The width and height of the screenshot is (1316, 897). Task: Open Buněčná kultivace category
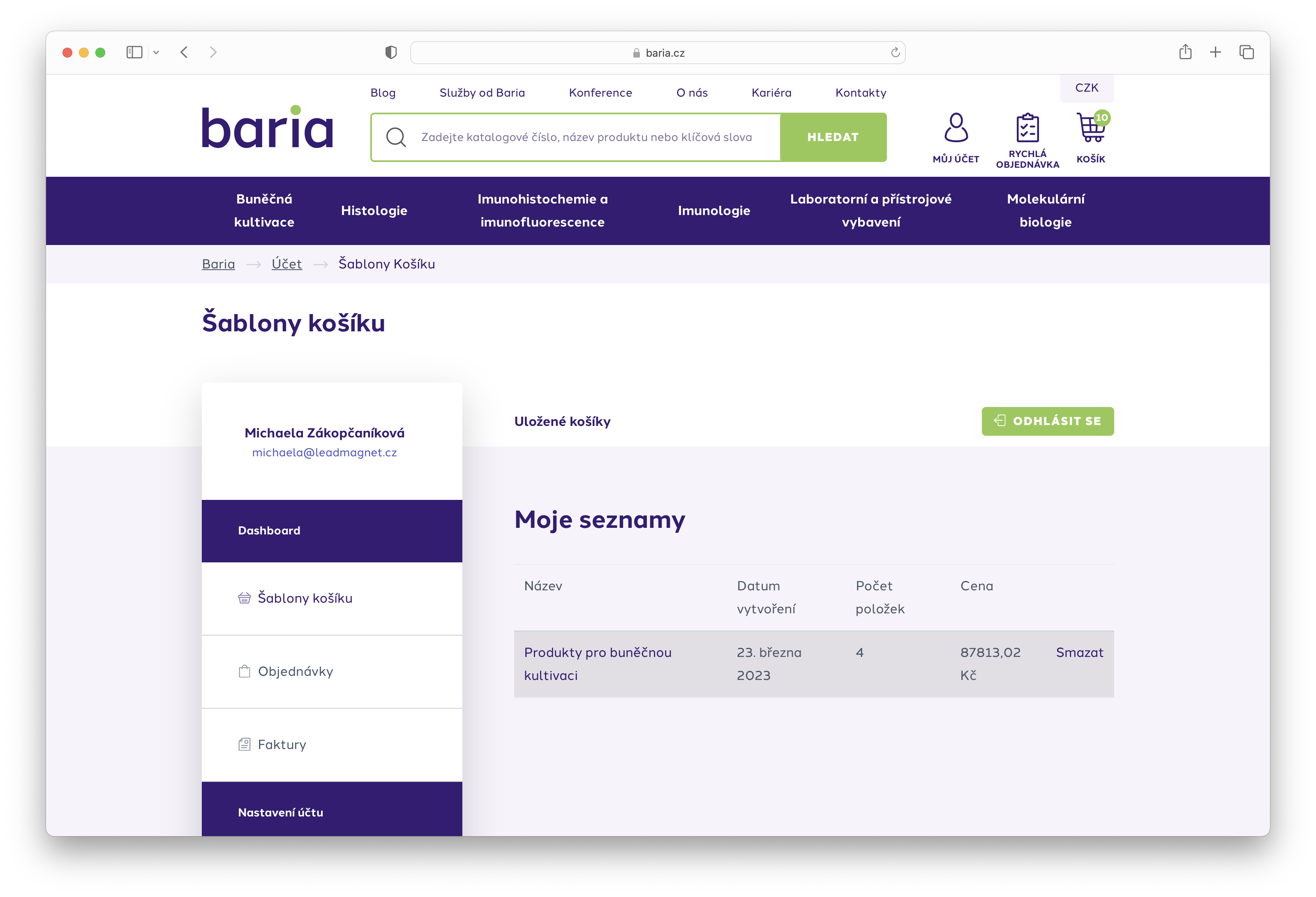(264, 210)
